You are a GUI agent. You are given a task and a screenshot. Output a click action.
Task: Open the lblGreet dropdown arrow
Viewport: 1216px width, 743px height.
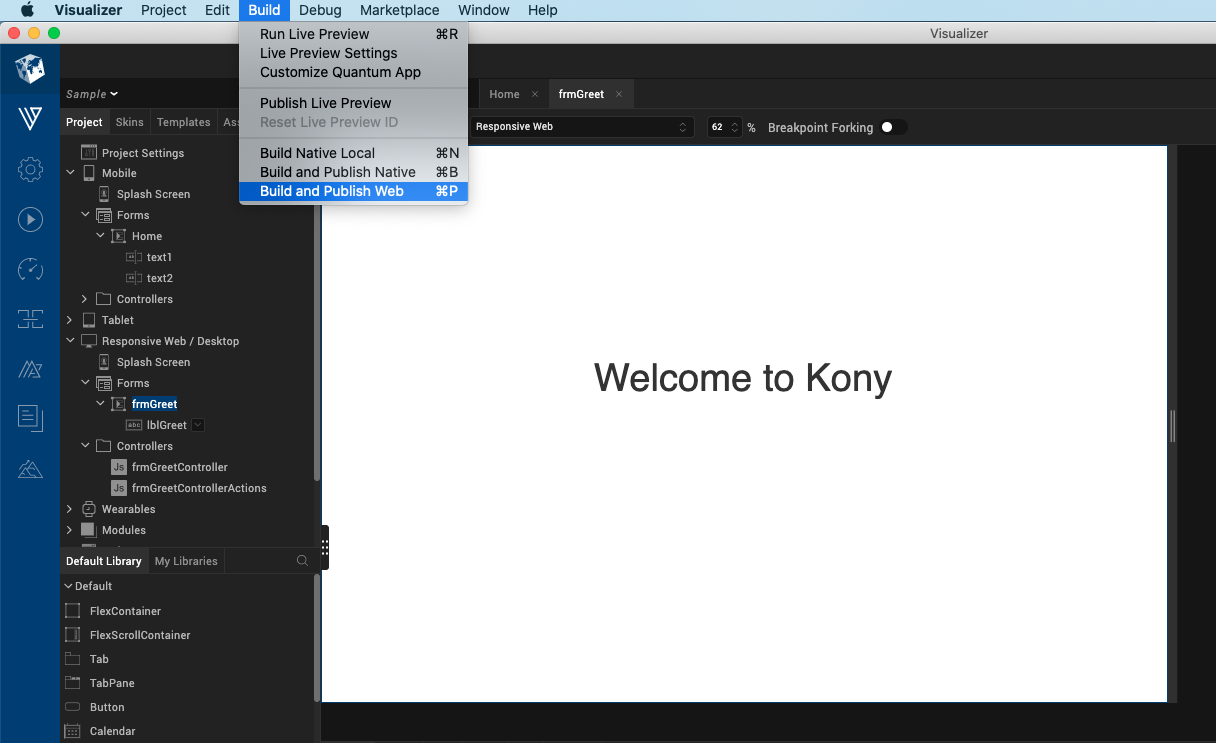(198, 425)
